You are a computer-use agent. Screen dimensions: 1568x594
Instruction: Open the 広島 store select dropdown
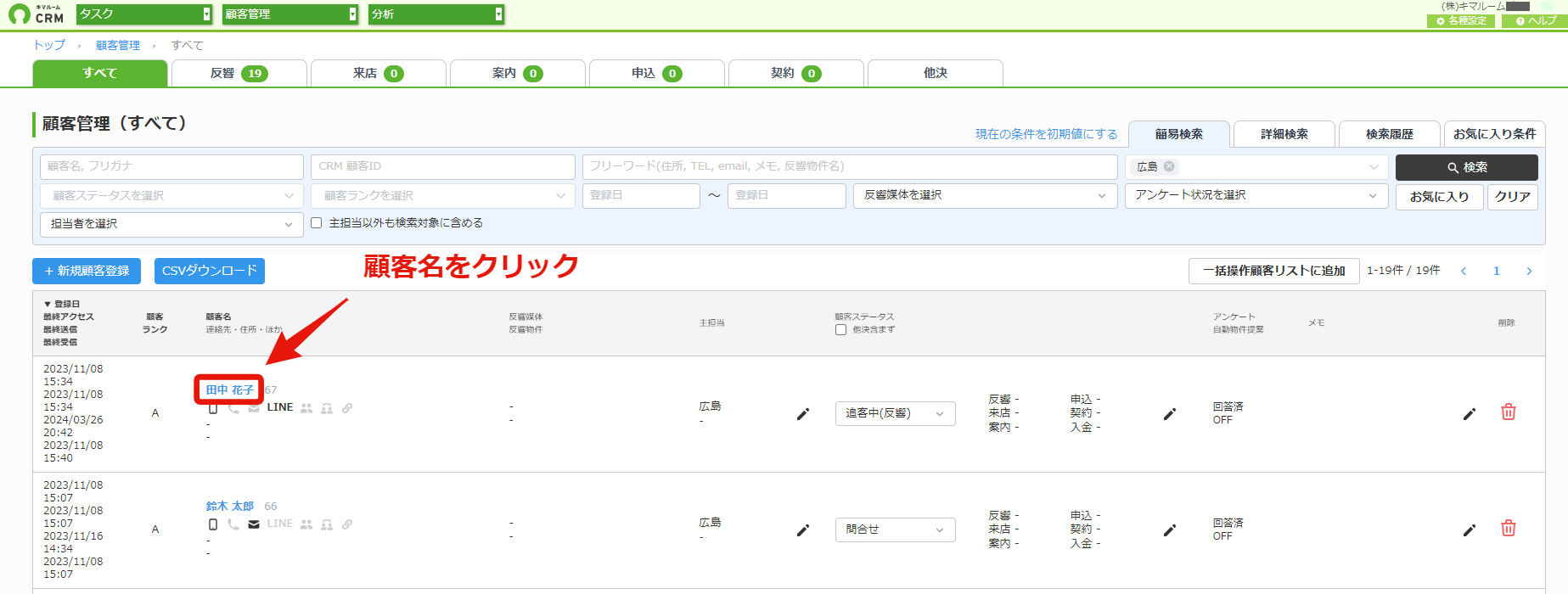click(1256, 166)
